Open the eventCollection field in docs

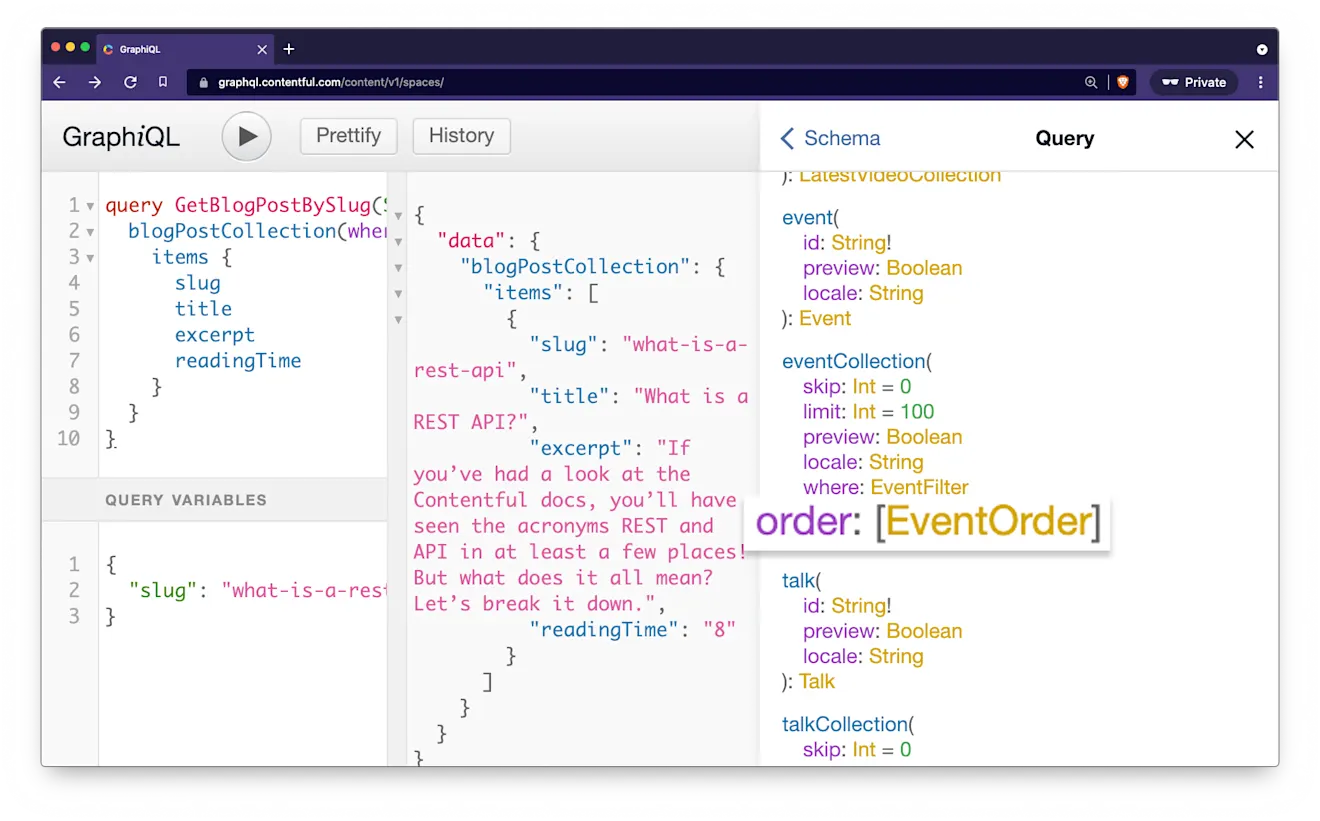click(853, 361)
